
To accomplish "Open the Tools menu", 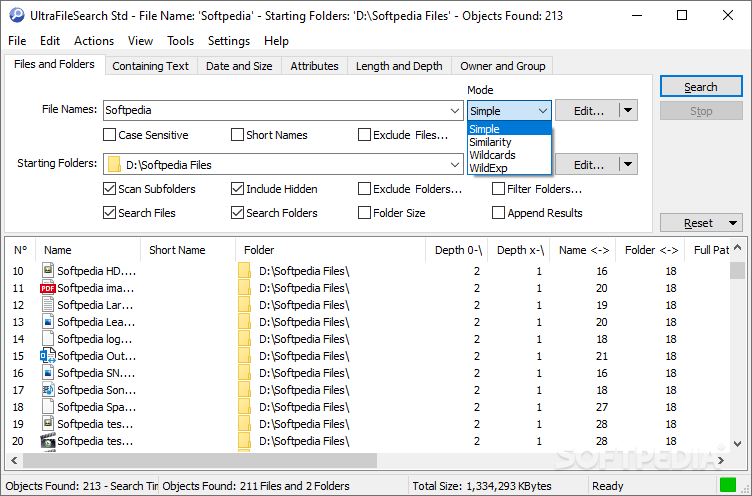I will coord(180,41).
